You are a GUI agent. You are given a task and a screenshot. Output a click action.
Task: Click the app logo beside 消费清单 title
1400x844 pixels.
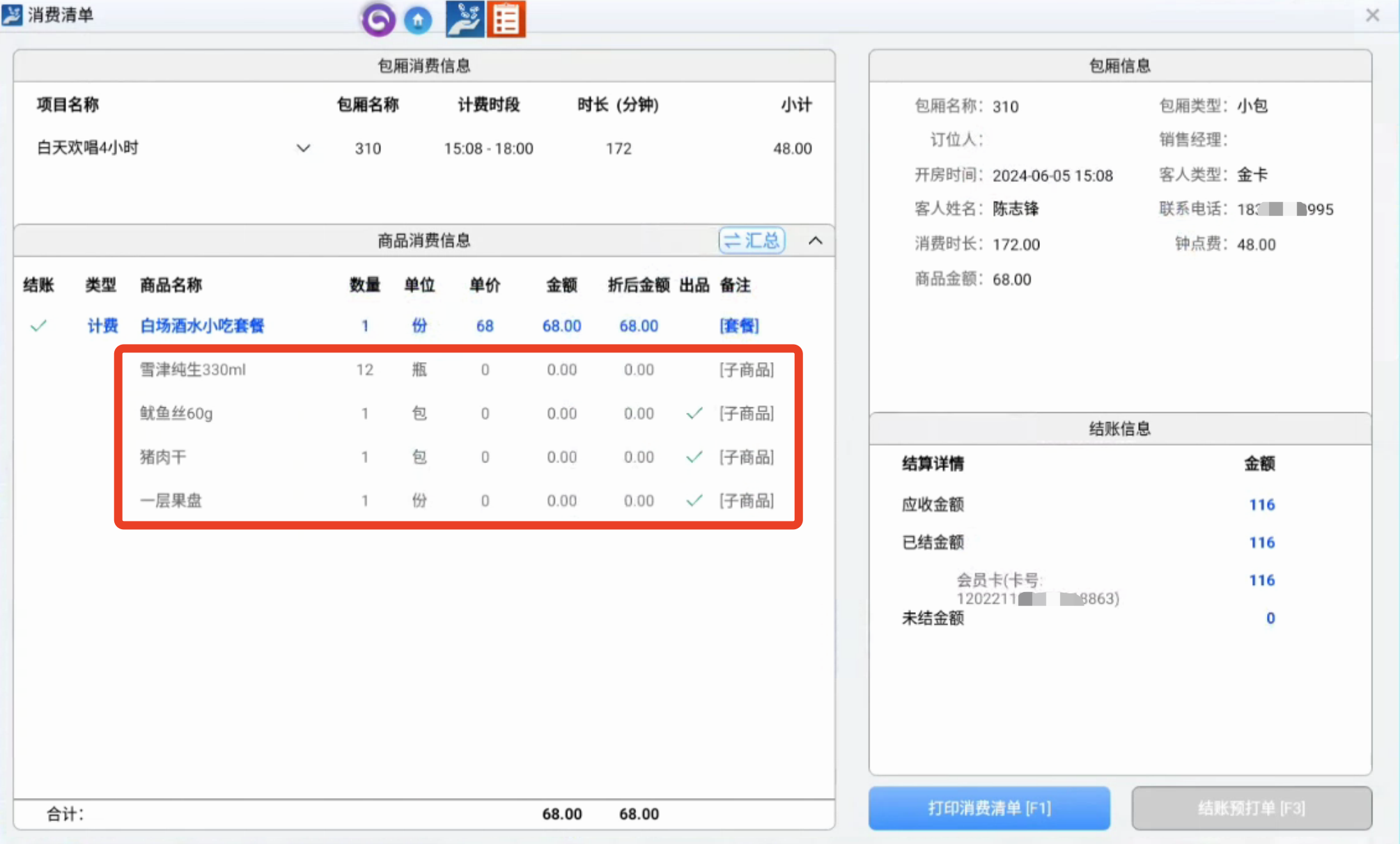pos(12,15)
